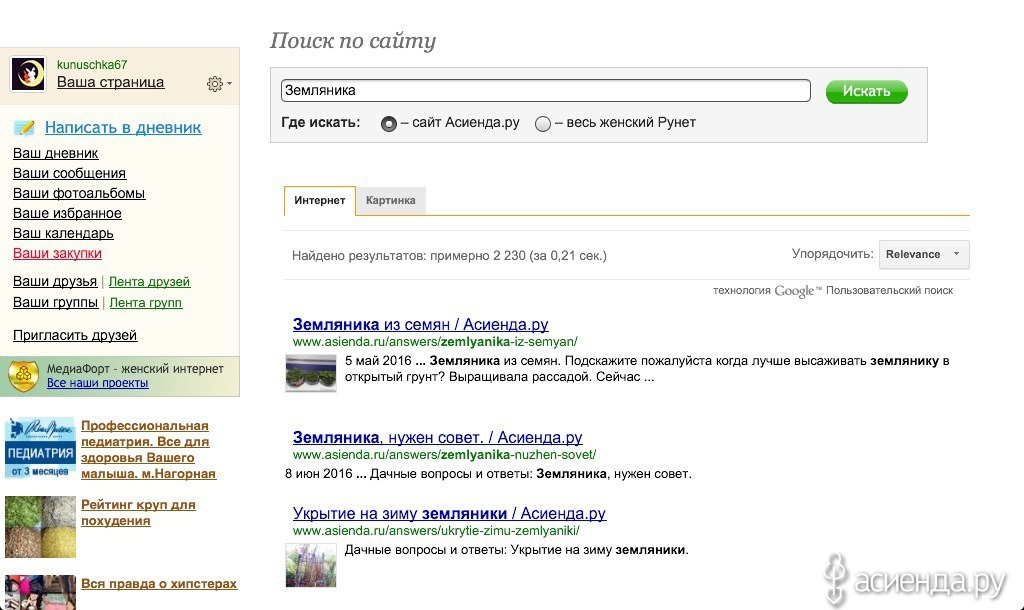Open Ваше избранное
1024x610 pixels.
(x=67, y=213)
